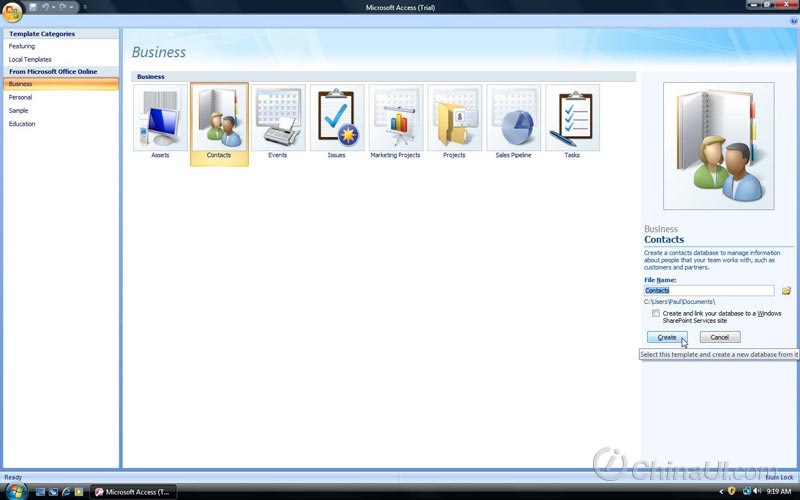800x500 pixels.
Task: Launch Windows Media Player from quick launch
Action: coord(79,492)
